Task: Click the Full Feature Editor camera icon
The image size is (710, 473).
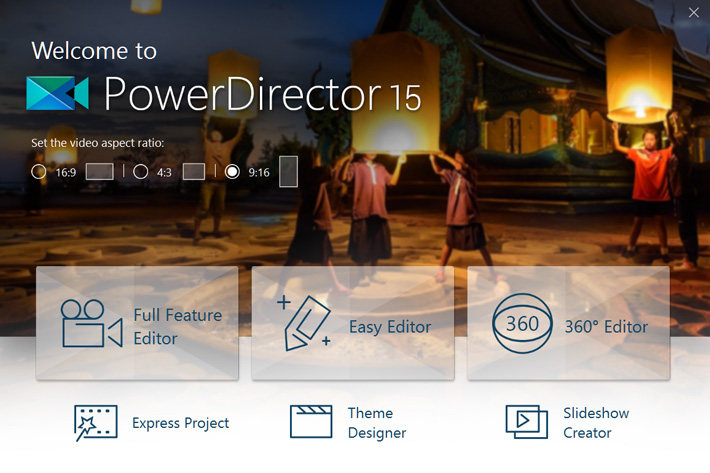Action: pyautogui.click(x=92, y=324)
